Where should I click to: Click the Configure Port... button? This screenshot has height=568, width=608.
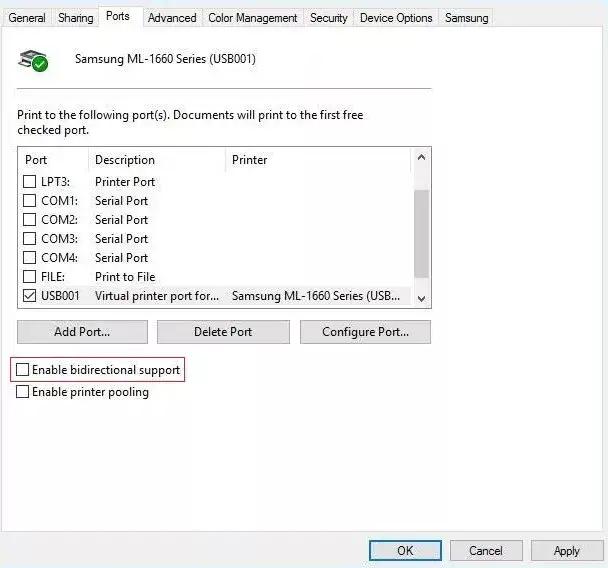(365, 332)
